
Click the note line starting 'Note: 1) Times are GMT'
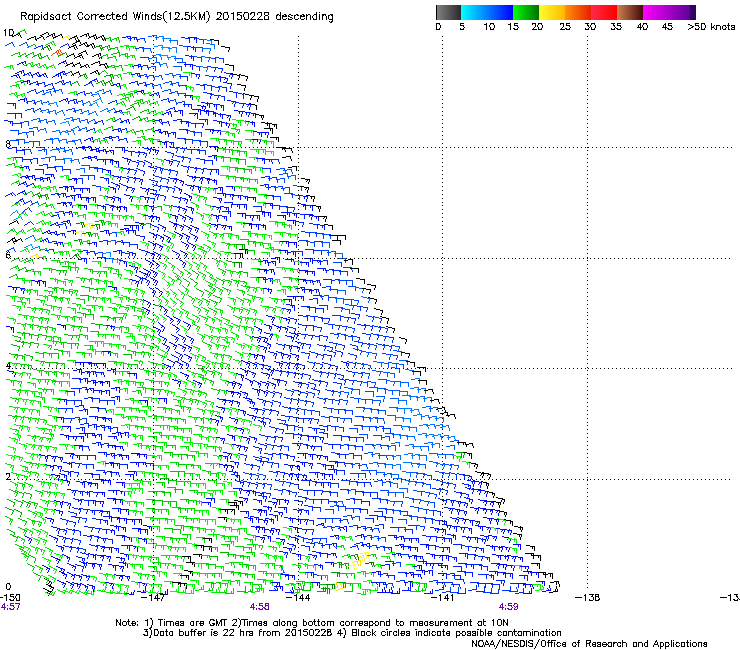(x=312, y=623)
